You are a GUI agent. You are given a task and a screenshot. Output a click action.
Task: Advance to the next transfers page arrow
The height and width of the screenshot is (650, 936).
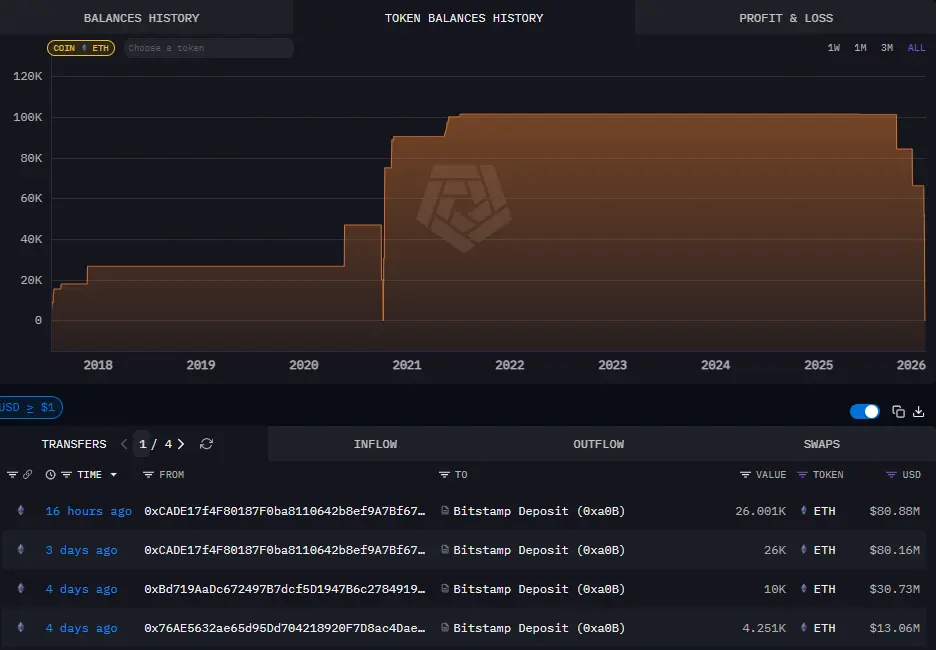tap(180, 443)
